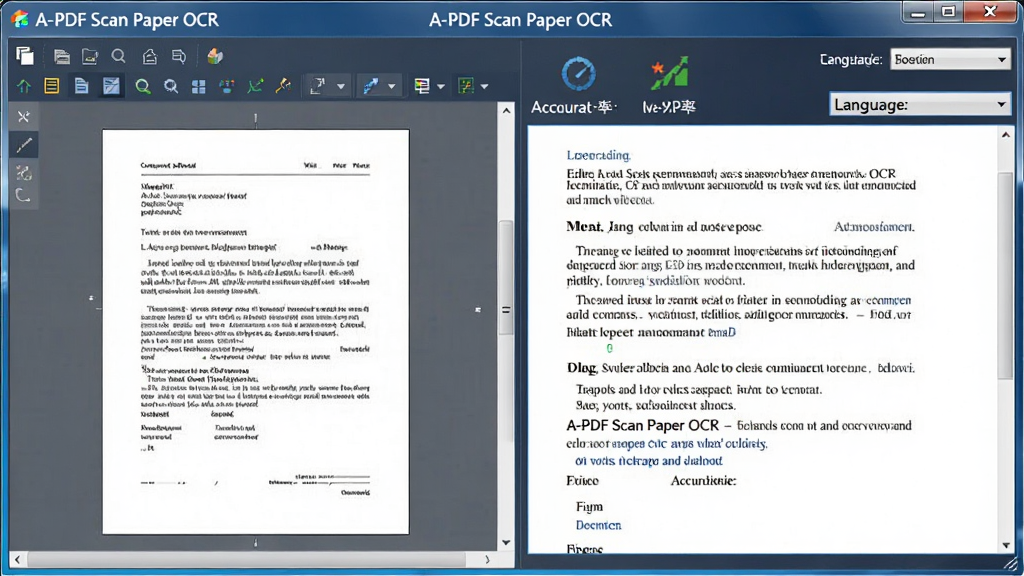Click the speech-bubble note icon in top toolbar
The height and width of the screenshot is (576, 1024).
pos(179,57)
